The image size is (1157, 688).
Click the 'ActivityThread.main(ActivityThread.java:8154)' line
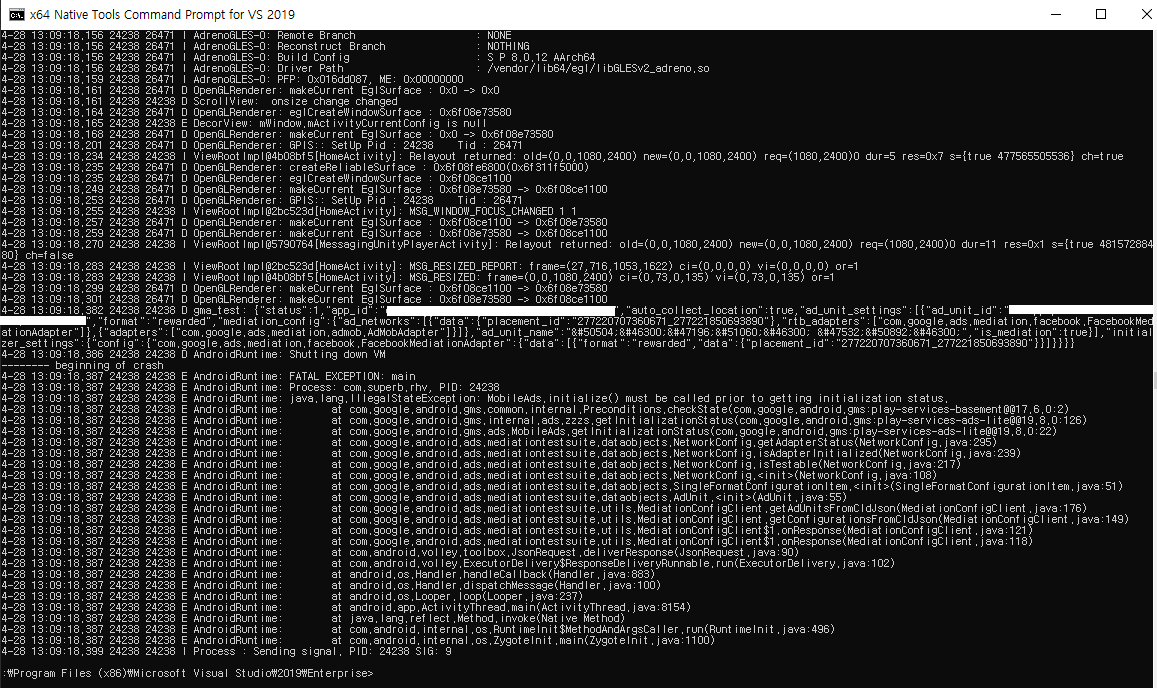click(345, 608)
